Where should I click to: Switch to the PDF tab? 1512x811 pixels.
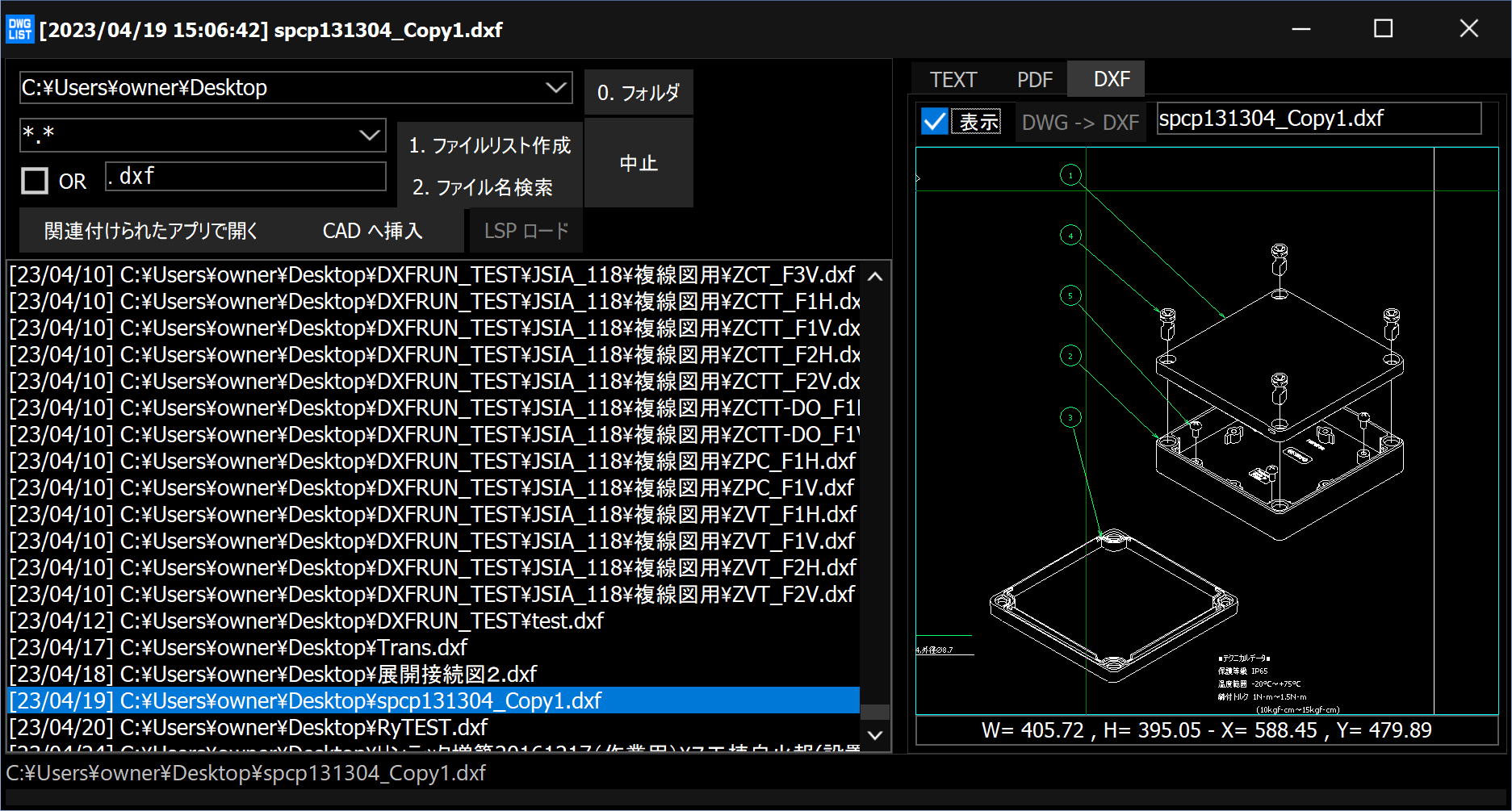tap(1034, 80)
